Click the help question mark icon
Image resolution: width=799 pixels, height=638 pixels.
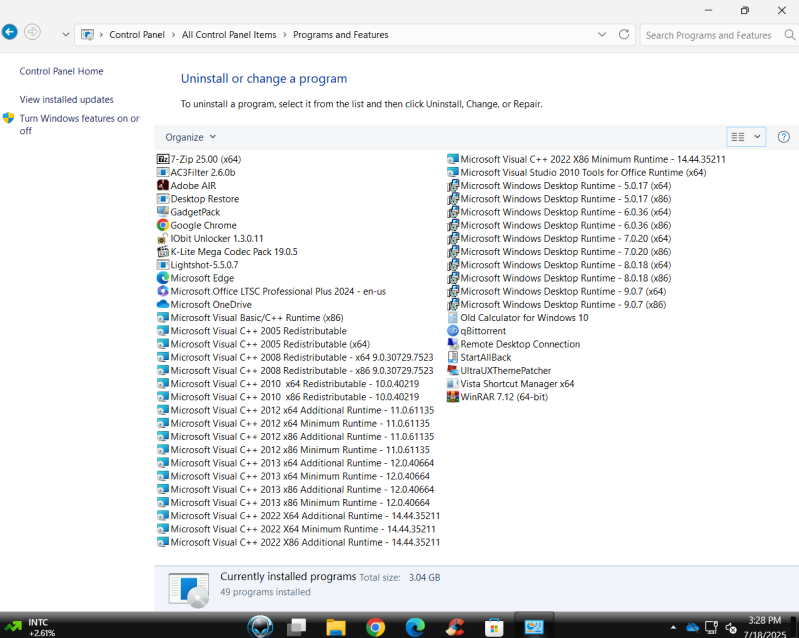click(x=784, y=137)
